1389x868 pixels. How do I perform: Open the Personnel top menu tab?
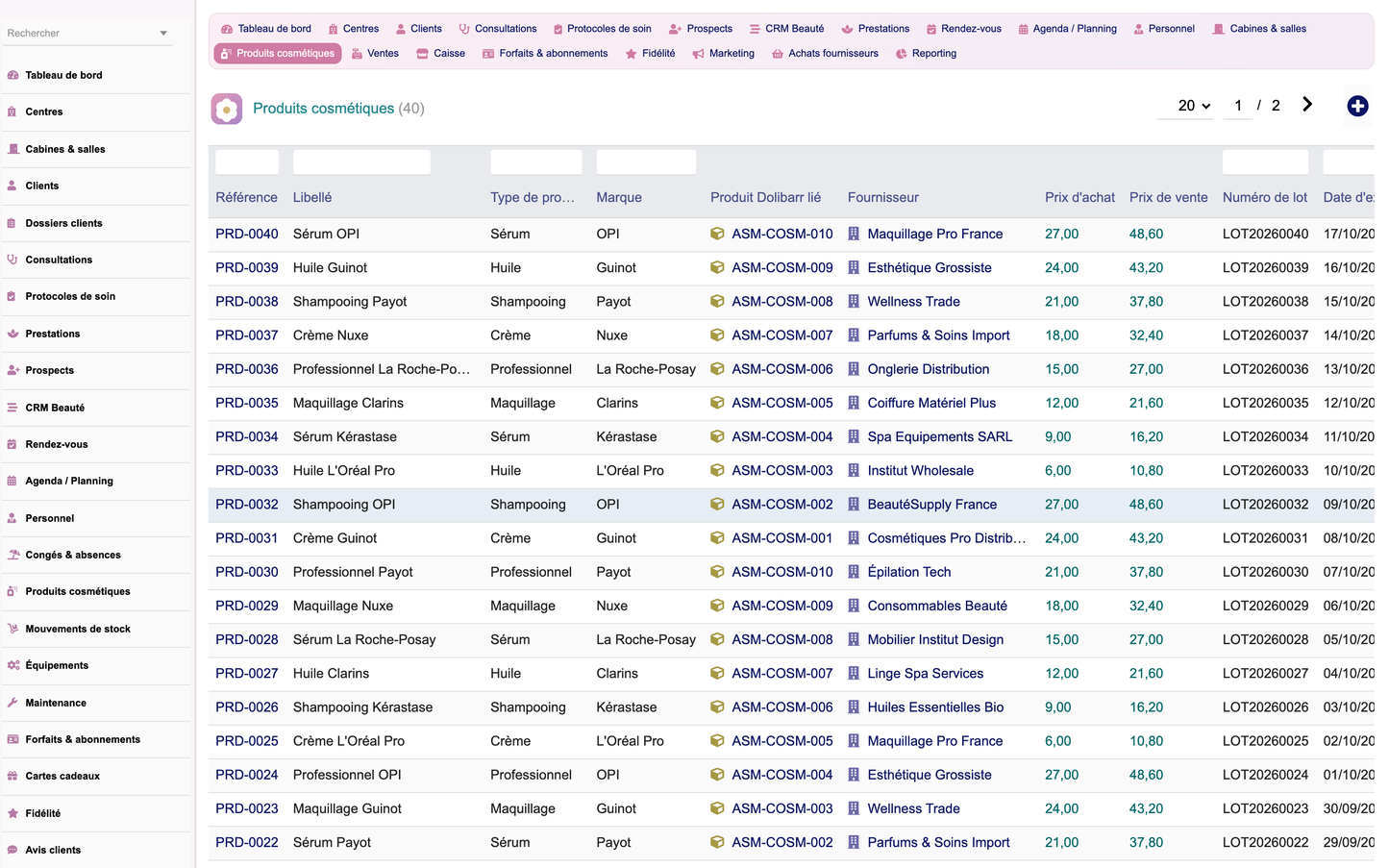pyautogui.click(x=1163, y=29)
